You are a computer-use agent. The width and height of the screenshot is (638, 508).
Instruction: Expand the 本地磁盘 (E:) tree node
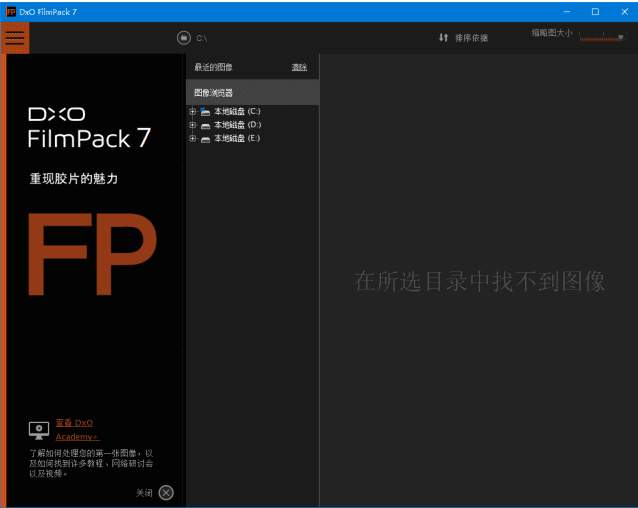pos(193,138)
